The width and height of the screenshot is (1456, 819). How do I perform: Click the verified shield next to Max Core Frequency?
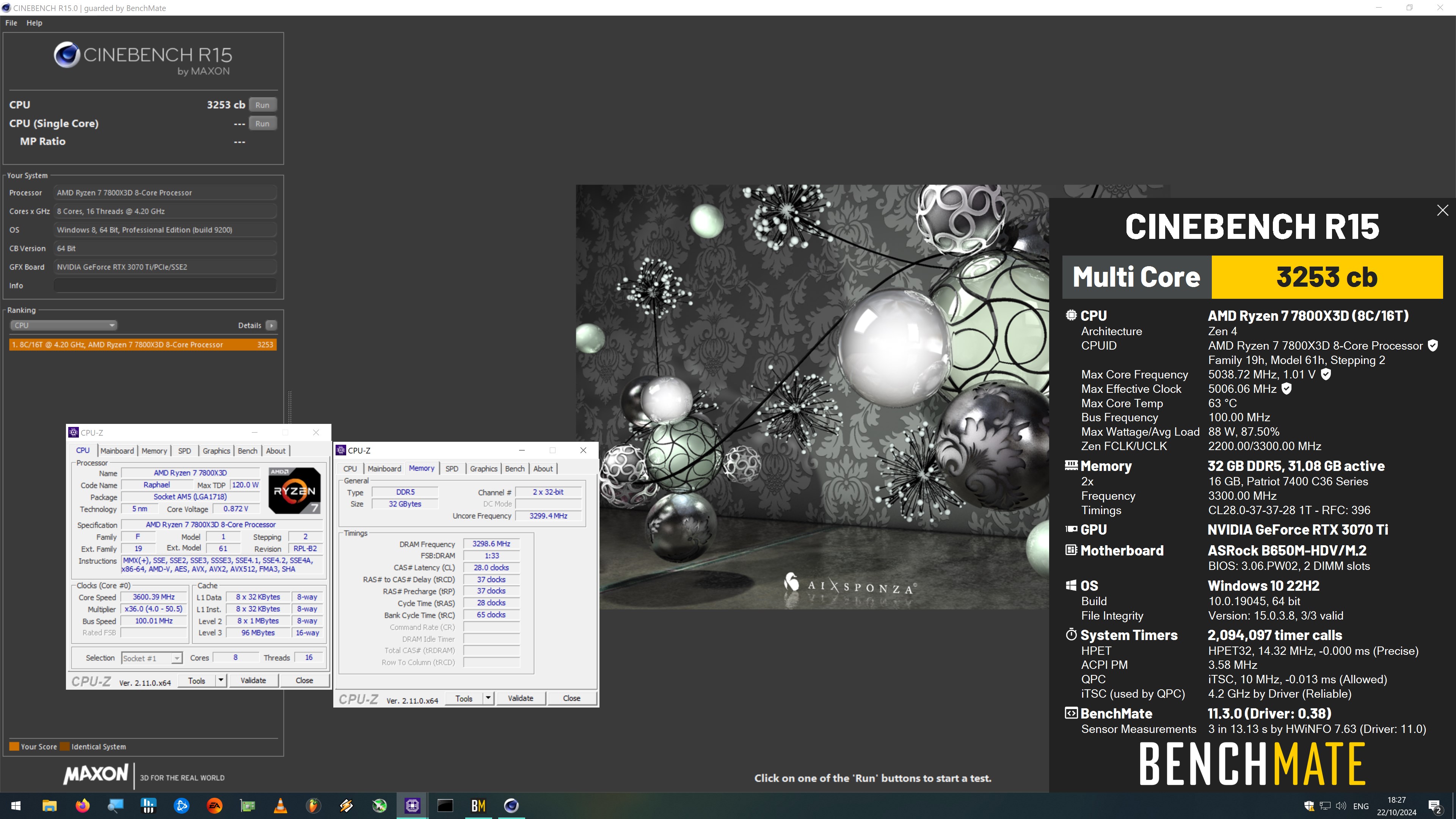tap(1326, 374)
